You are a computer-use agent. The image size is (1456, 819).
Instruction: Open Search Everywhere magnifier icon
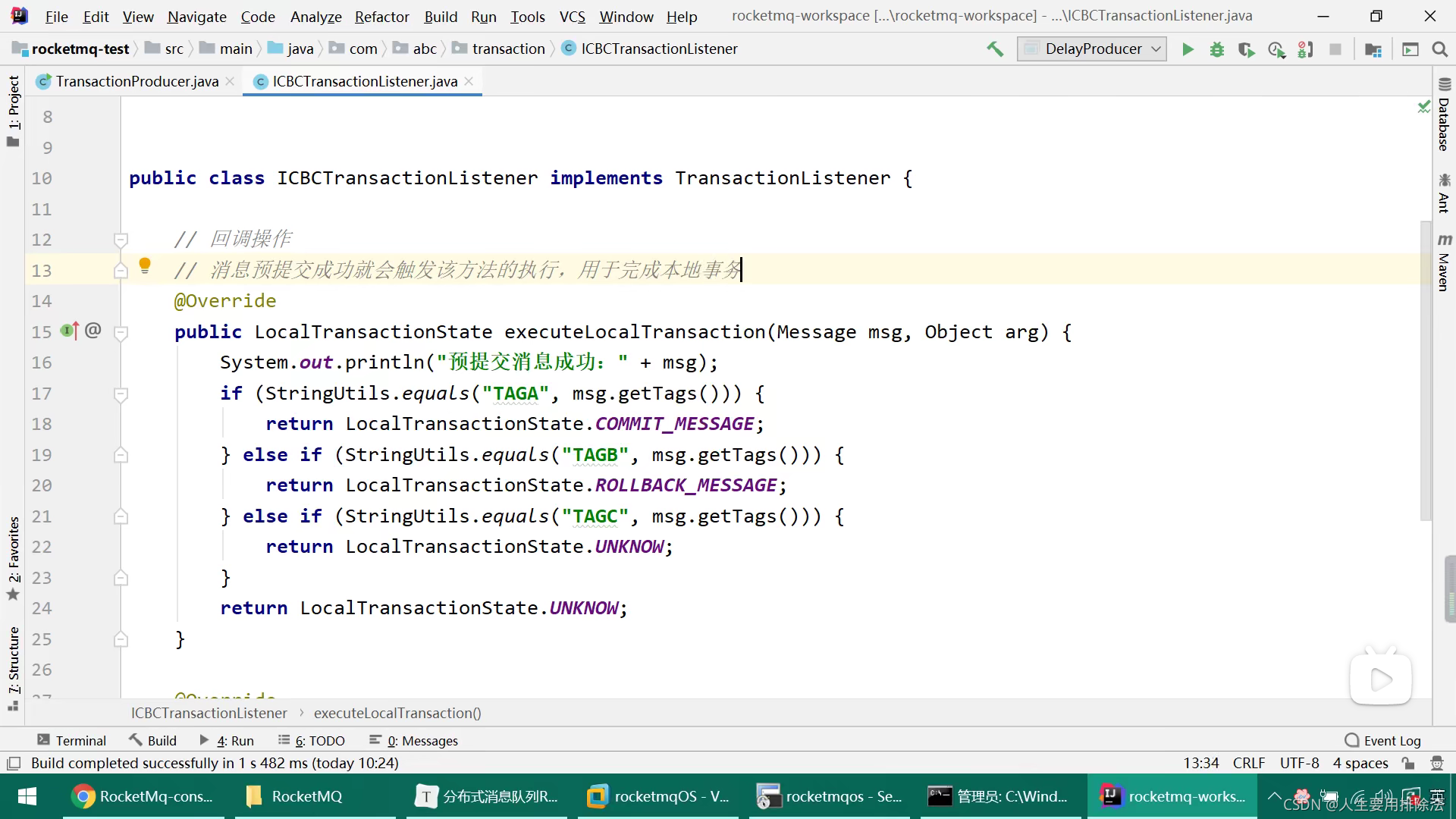1439,49
